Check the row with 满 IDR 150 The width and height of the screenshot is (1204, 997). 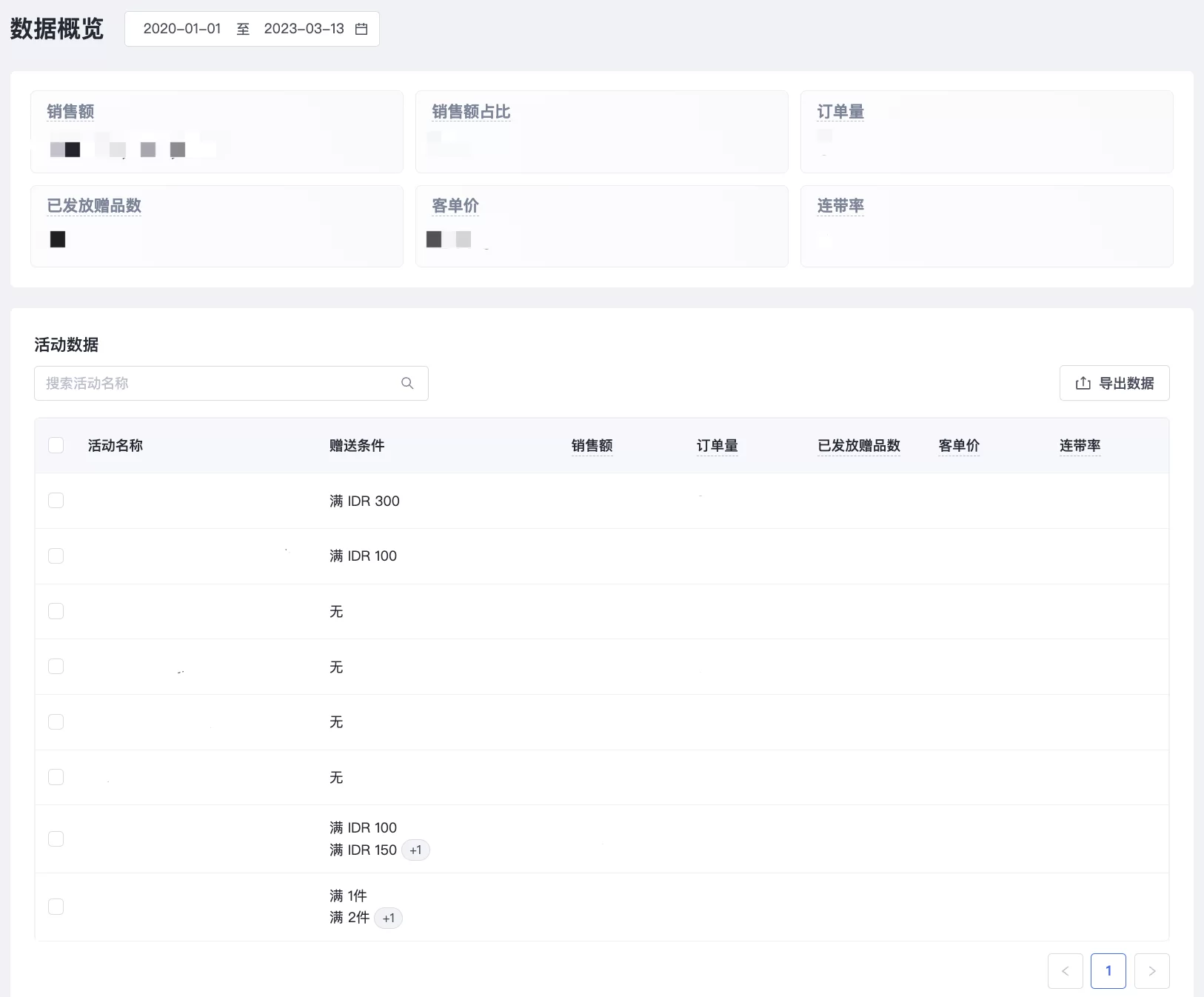(56, 838)
